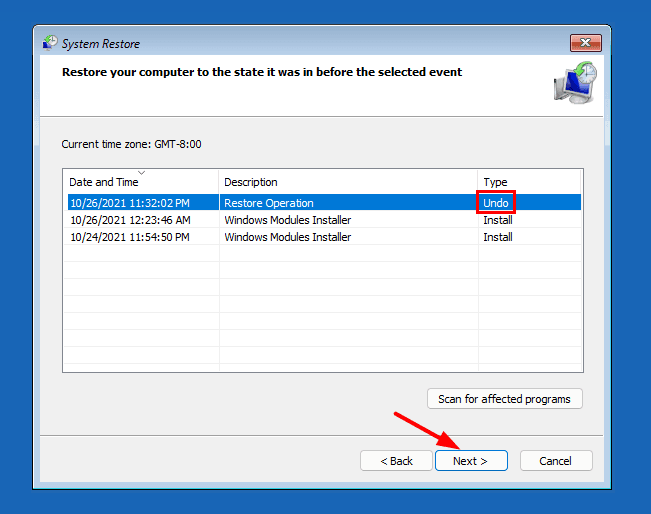Click the Type column header
651x514 pixels.
point(529,181)
